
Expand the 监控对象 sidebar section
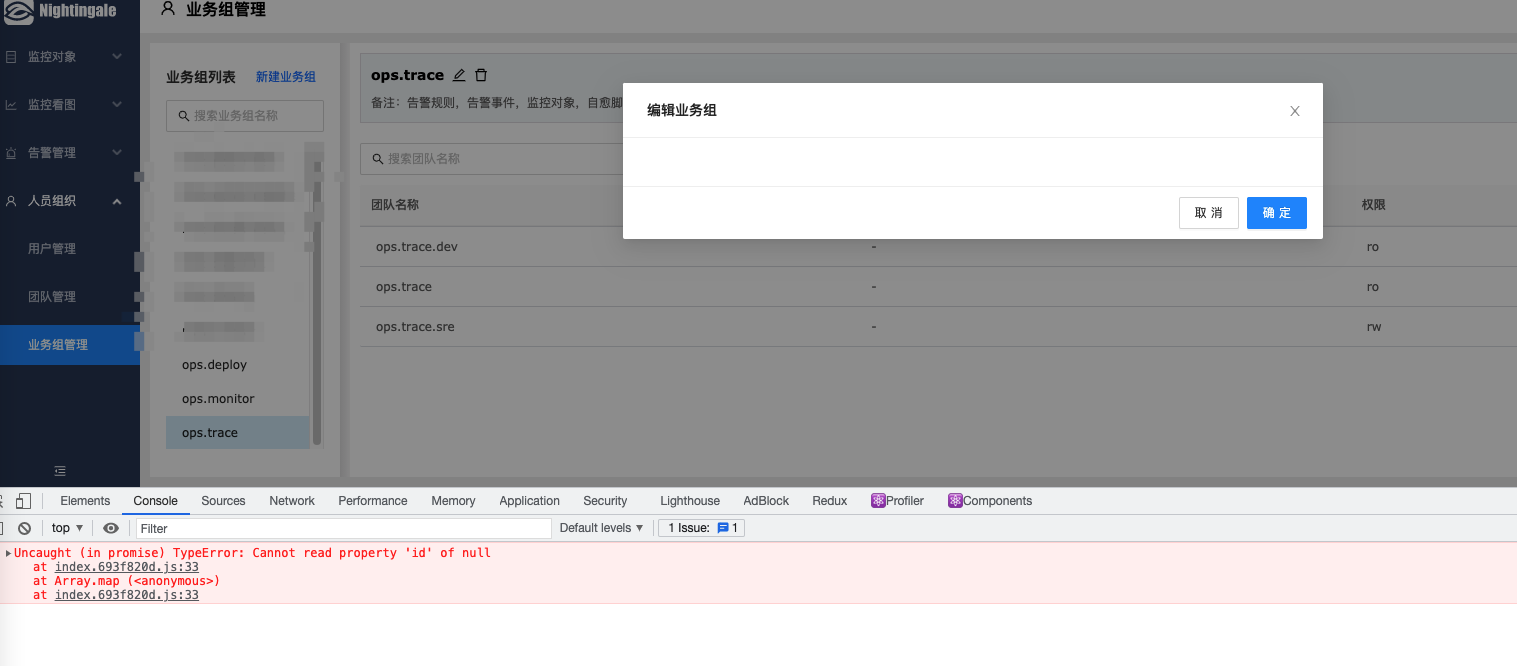[117, 56]
